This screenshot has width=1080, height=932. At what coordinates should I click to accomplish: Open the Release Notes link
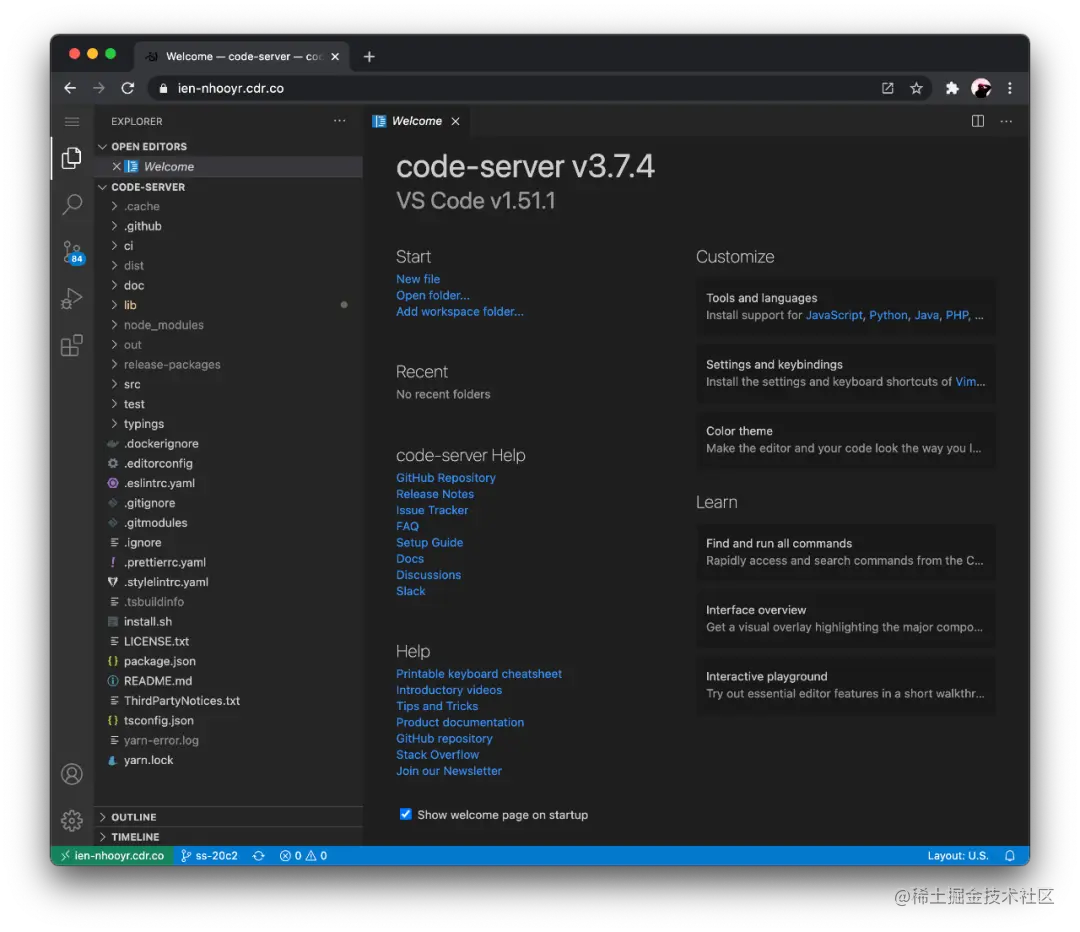coord(435,494)
